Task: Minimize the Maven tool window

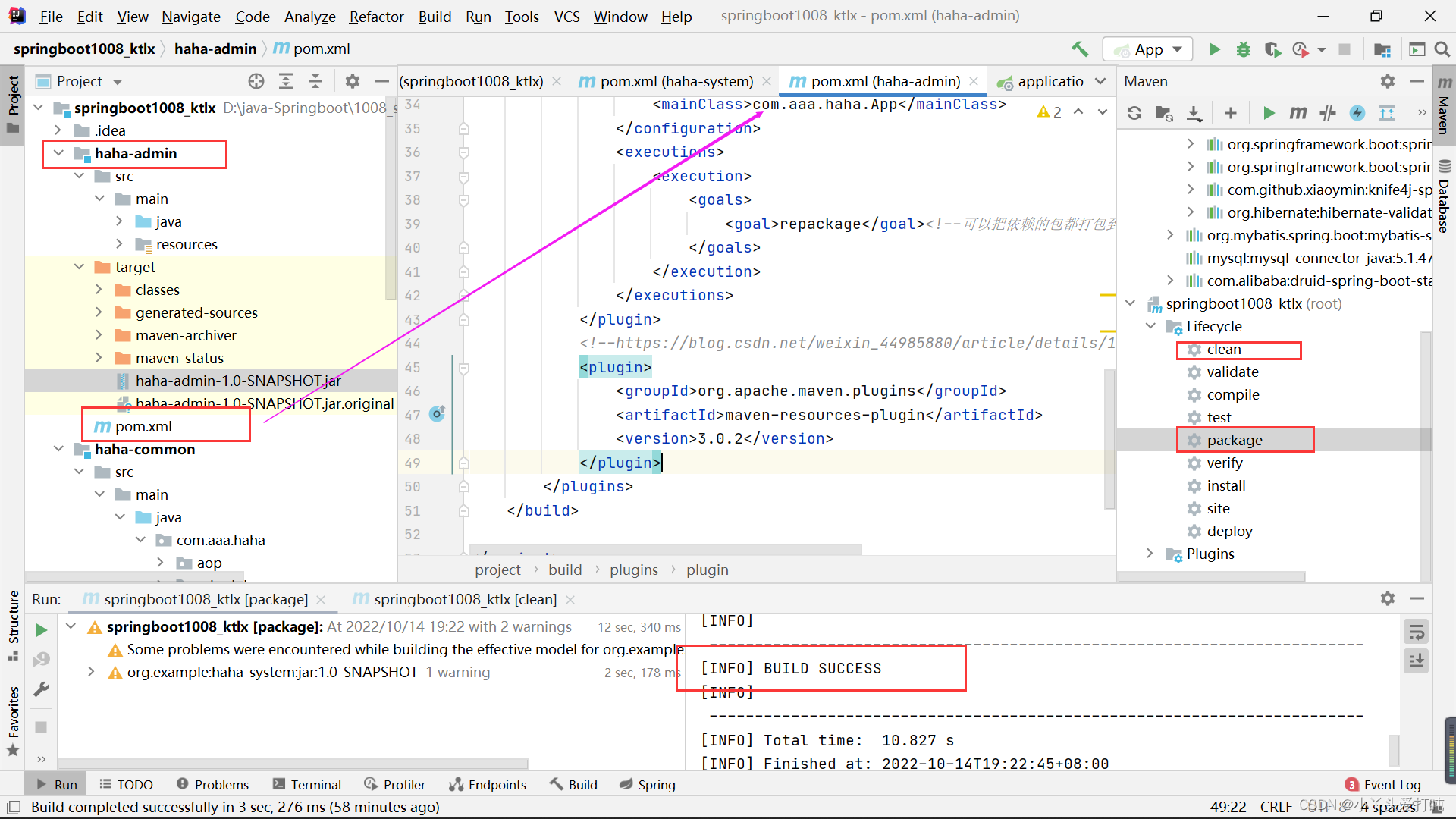Action: point(1417,81)
